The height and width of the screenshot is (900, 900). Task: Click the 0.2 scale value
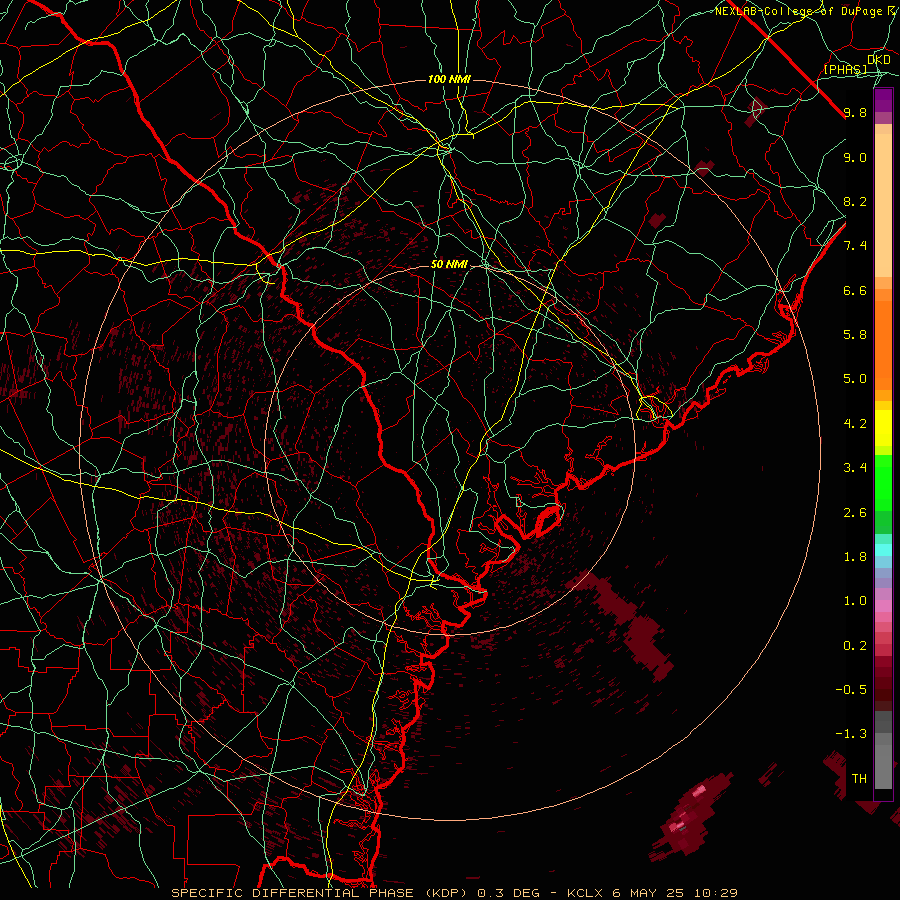click(855, 646)
